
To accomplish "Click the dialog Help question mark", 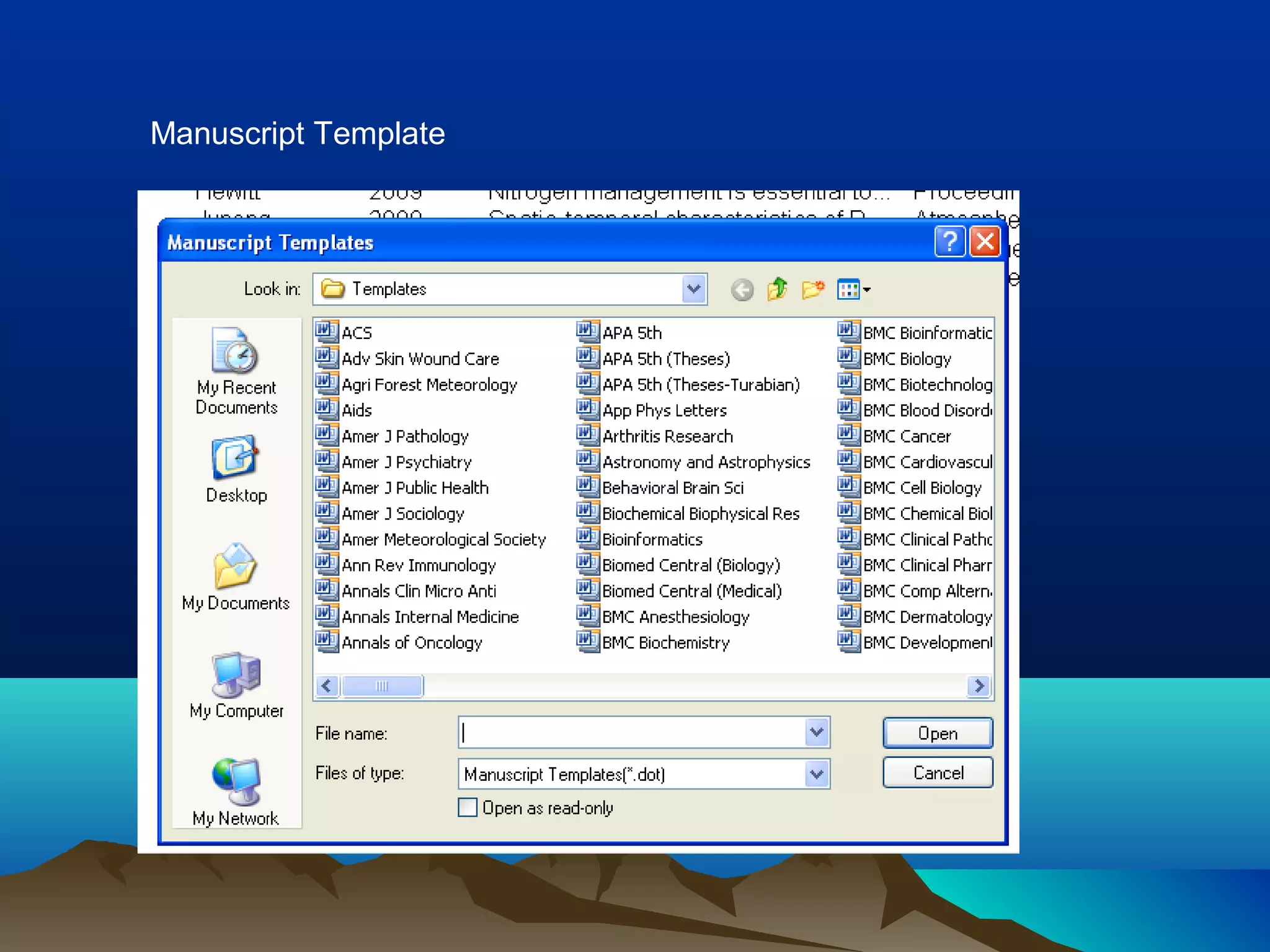I will (x=949, y=242).
